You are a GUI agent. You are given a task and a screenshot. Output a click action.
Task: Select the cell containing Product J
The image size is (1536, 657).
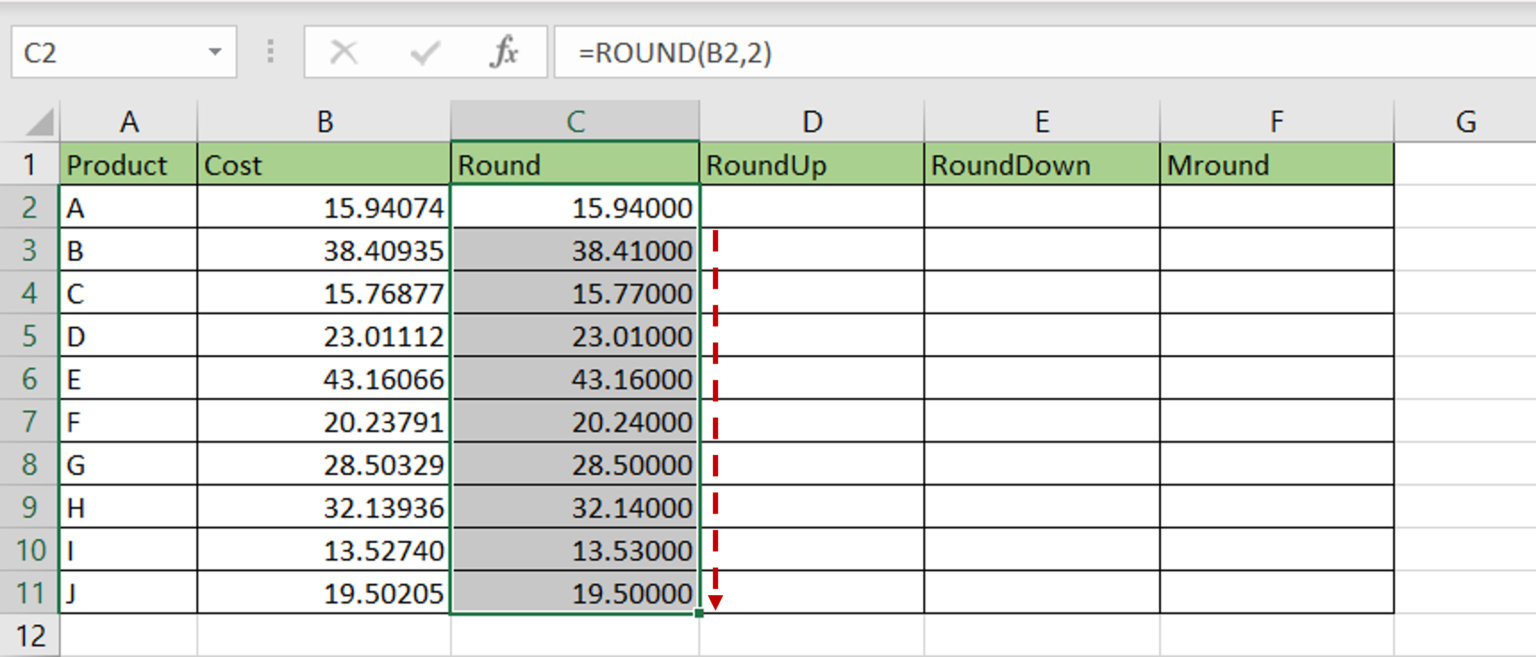(128, 593)
